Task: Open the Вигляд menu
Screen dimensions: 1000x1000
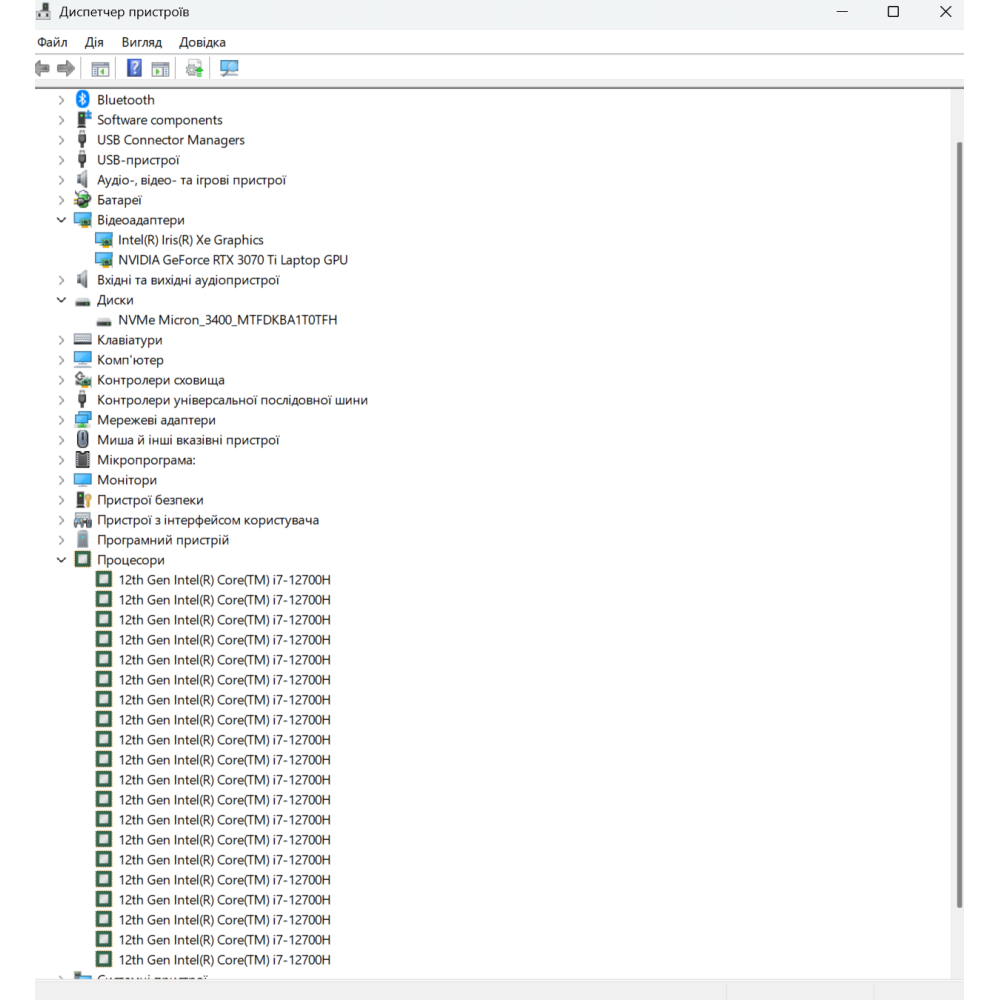Action: pyautogui.click(x=141, y=42)
